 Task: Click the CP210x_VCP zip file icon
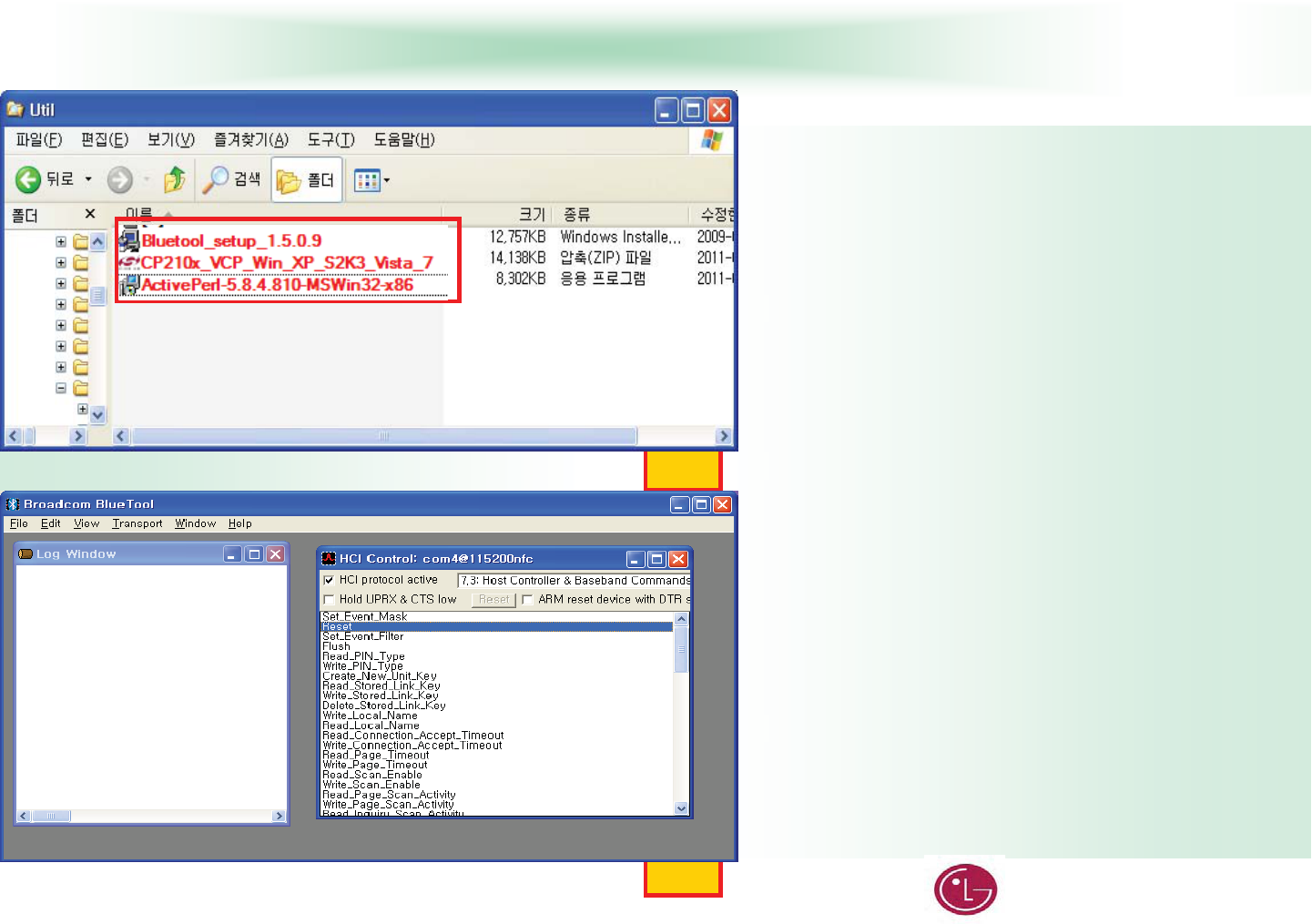[129, 262]
